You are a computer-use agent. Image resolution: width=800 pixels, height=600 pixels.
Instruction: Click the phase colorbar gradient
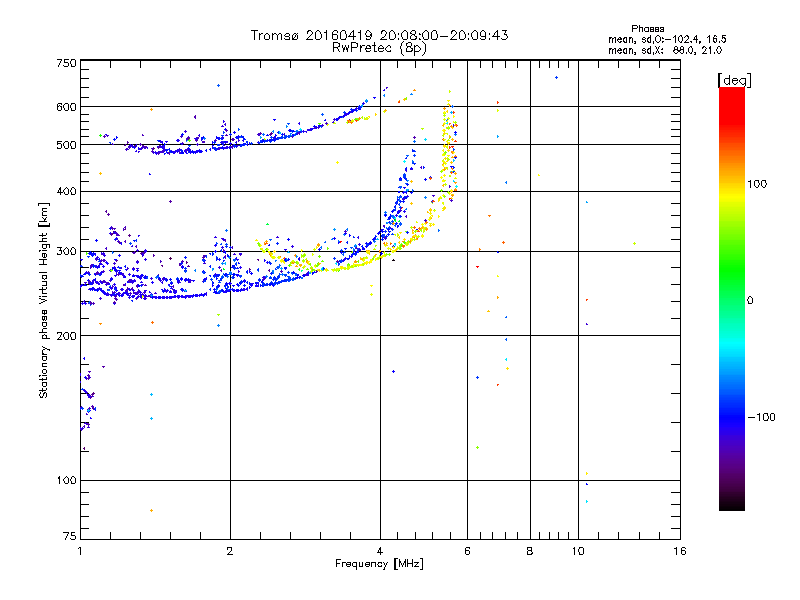click(x=732, y=298)
